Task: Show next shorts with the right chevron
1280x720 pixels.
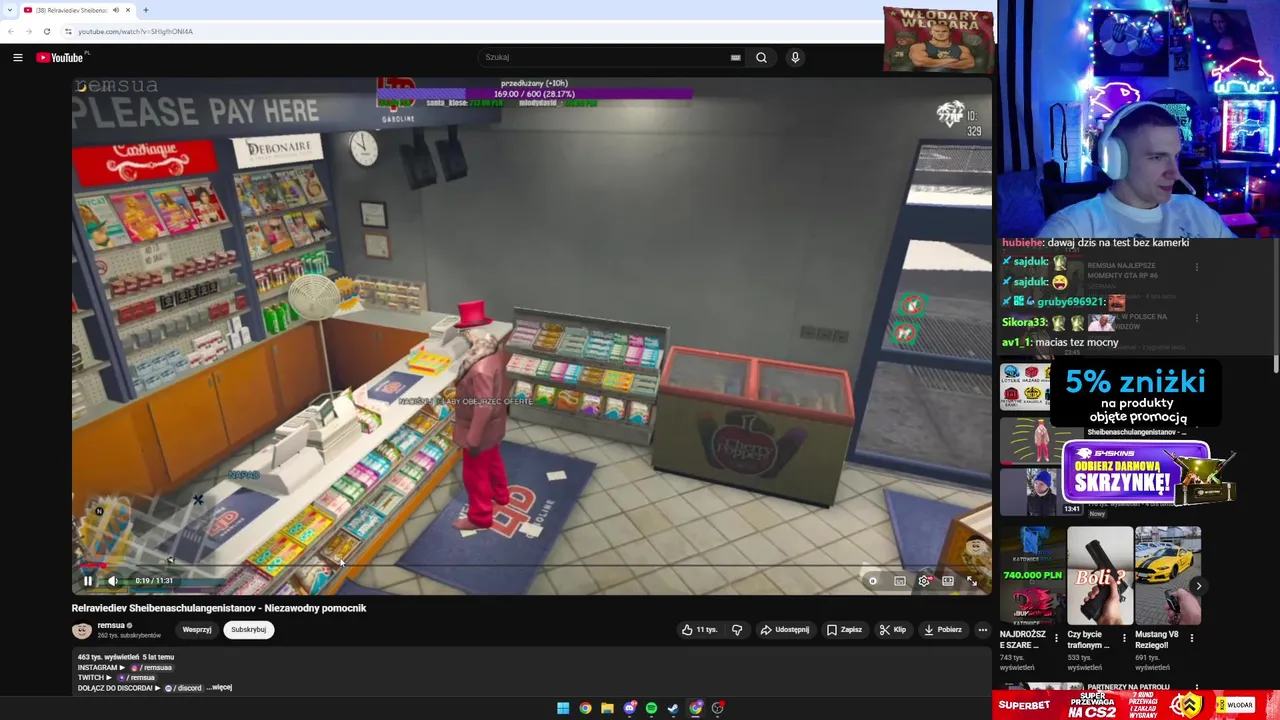Action: pos(1198,587)
